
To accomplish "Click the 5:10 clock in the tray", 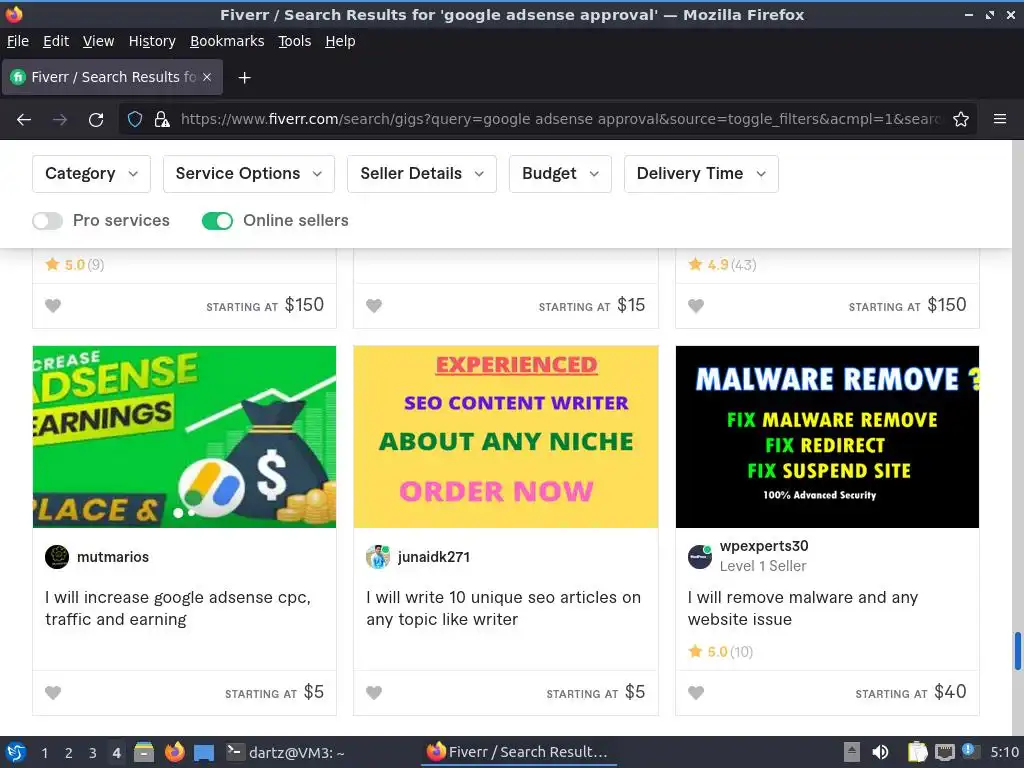I will click(1004, 752).
